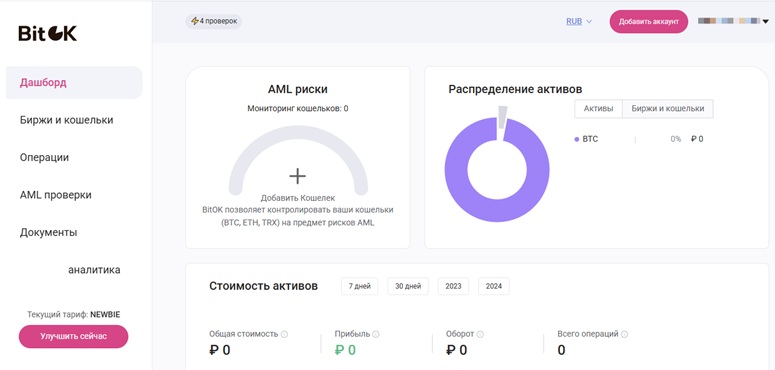The width and height of the screenshot is (775, 370).
Task: Click Стоимость активов heading
Action: (263, 286)
